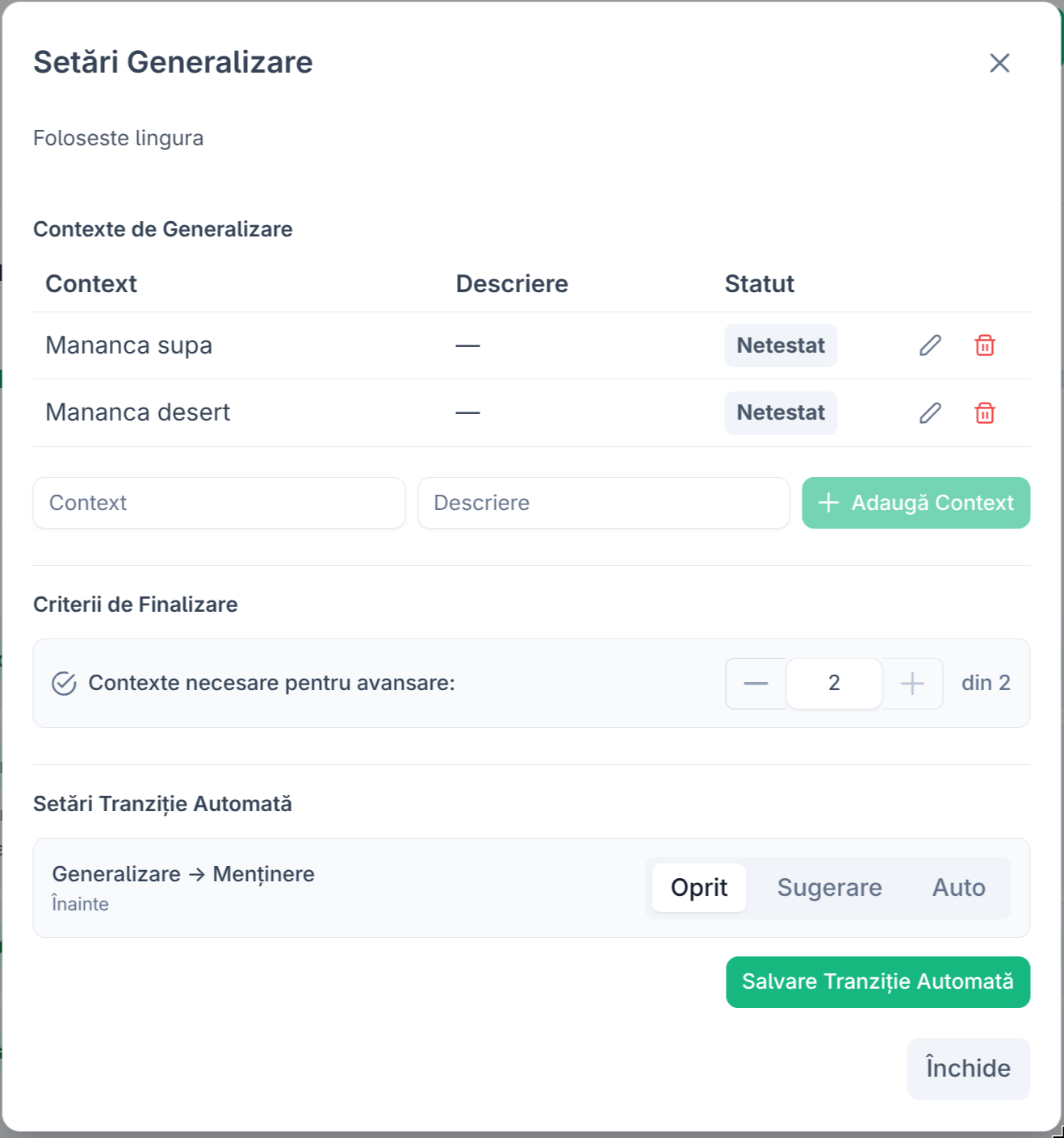Delete the "Mananca desert" context
1064x1138 pixels.
[985, 412]
